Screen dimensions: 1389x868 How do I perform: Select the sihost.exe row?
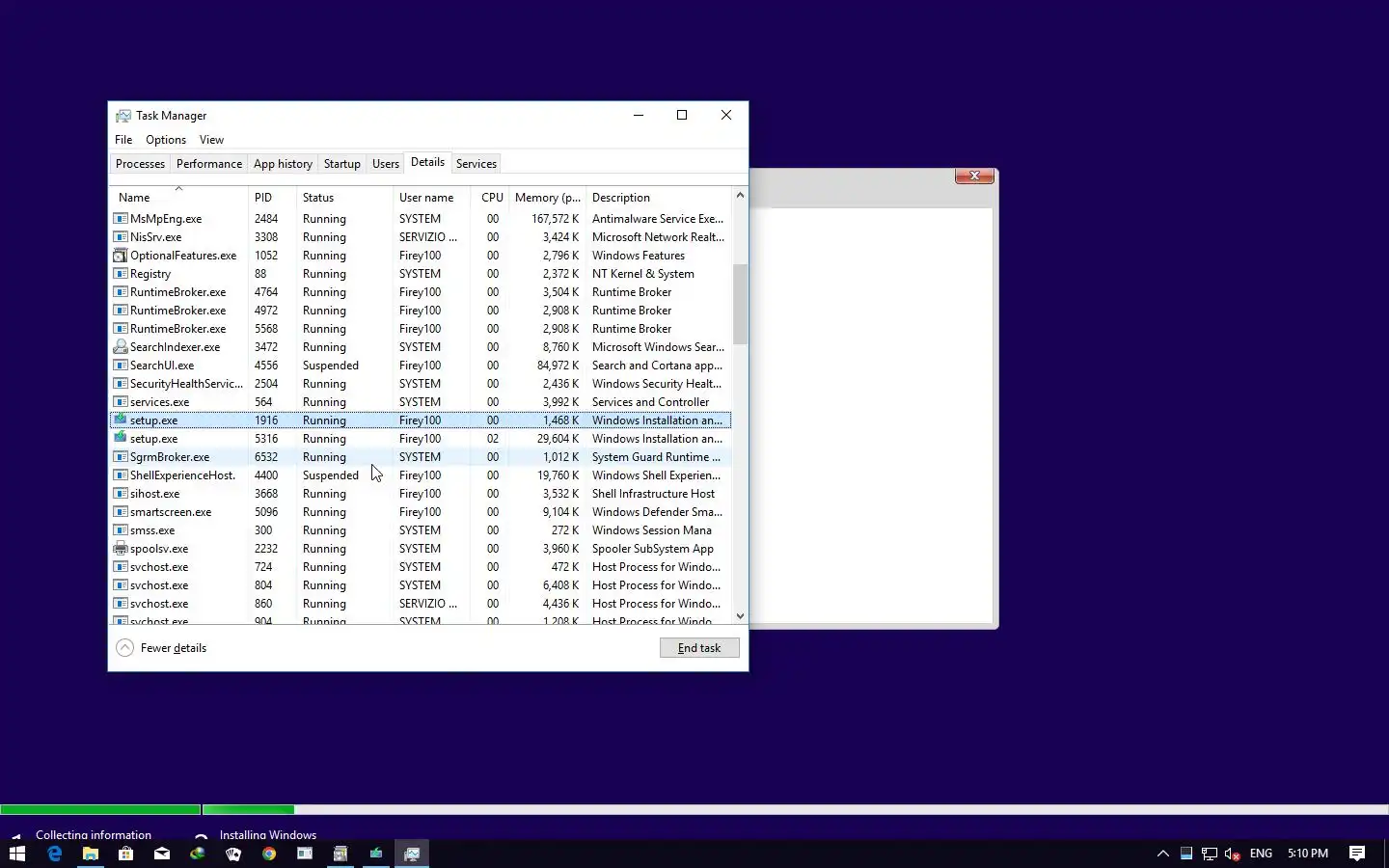(421, 494)
